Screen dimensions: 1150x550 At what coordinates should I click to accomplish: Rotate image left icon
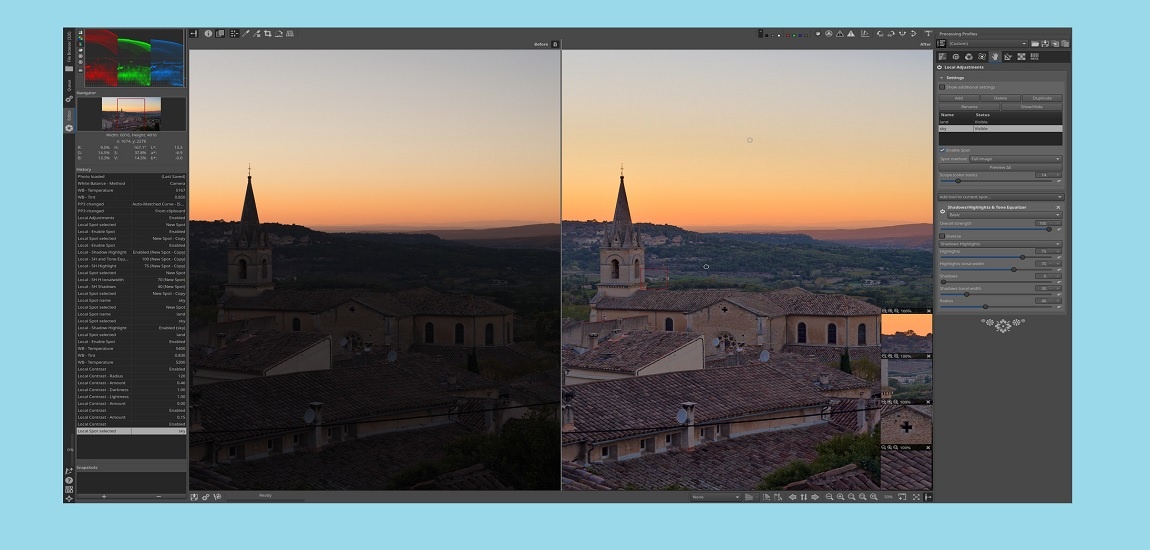[x=880, y=34]
